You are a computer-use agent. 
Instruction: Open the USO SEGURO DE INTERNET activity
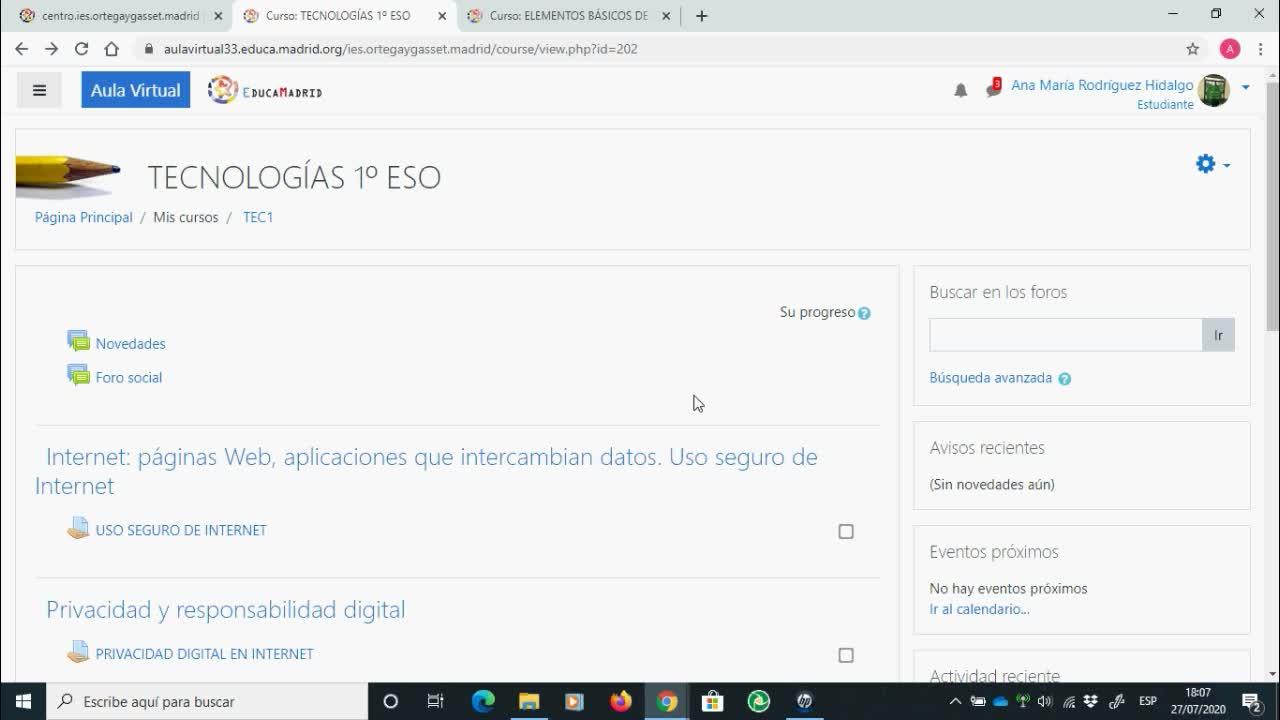(181, 530)
